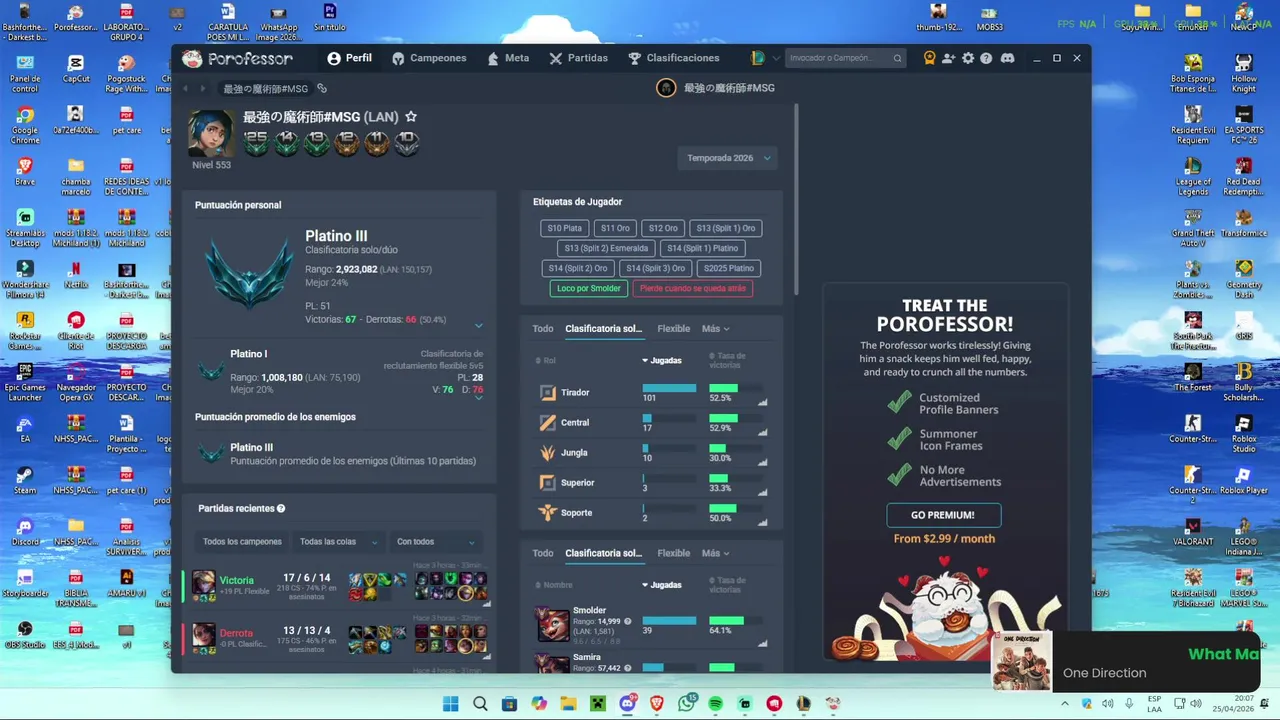Open the Perfil tab in Porofessor
The width and height of the screenshot is (1280, 720).
pyautogui.click(x=349, y=58)
